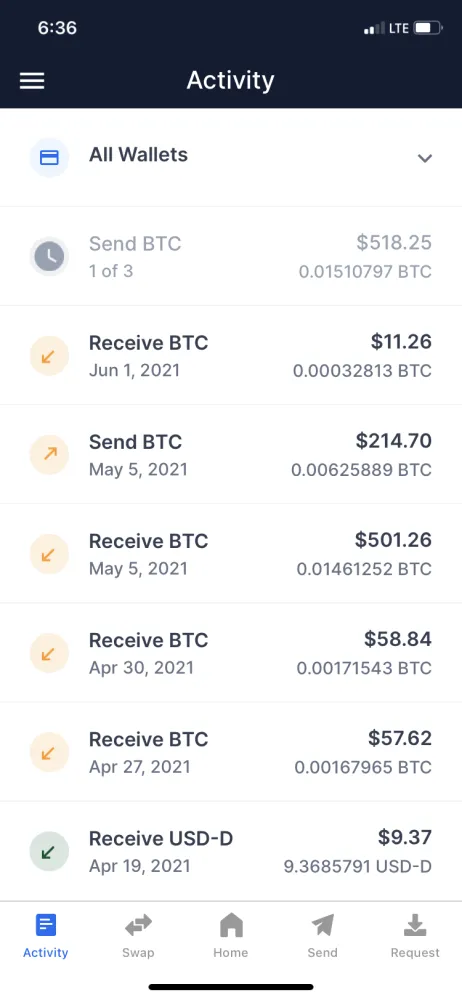Go to the Home tab
The image size is (462, 1000).
[230, 935]
